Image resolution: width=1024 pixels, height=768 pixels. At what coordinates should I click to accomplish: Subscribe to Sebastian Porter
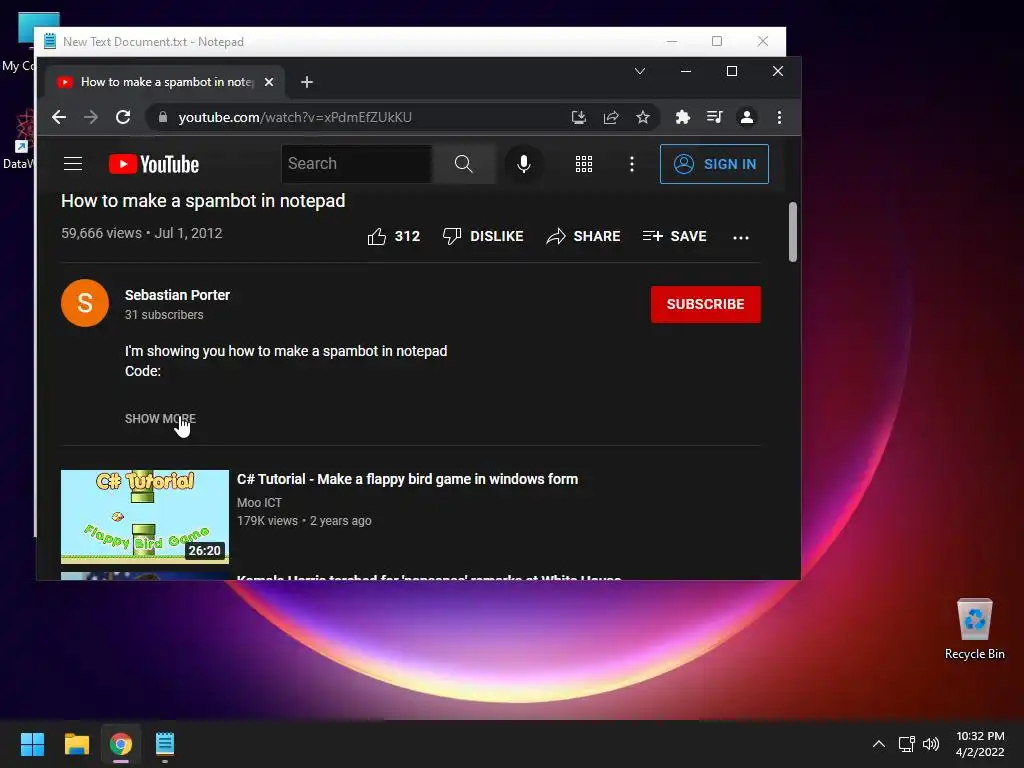705,304
